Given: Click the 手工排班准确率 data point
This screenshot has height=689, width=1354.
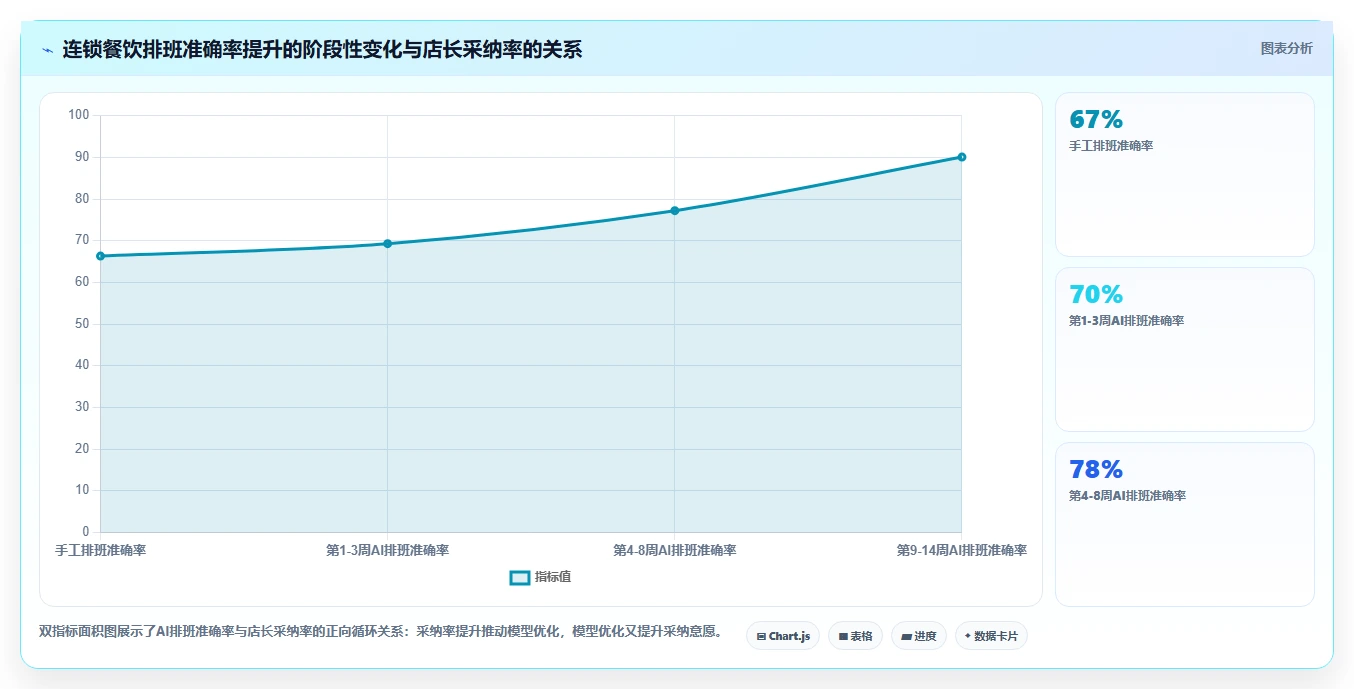Looking at the screenshot, I should click(x=100, y=256).
